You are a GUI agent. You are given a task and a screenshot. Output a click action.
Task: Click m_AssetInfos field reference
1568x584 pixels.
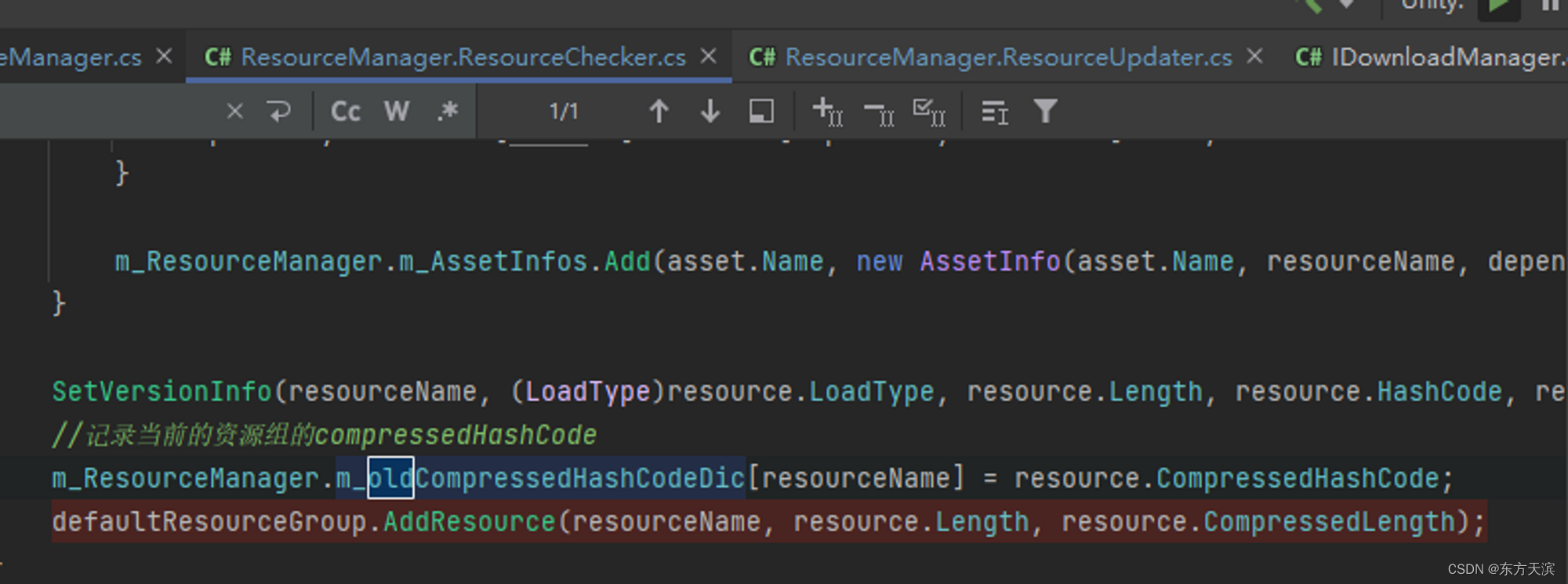pyautogui.click(x=493, y=261)
